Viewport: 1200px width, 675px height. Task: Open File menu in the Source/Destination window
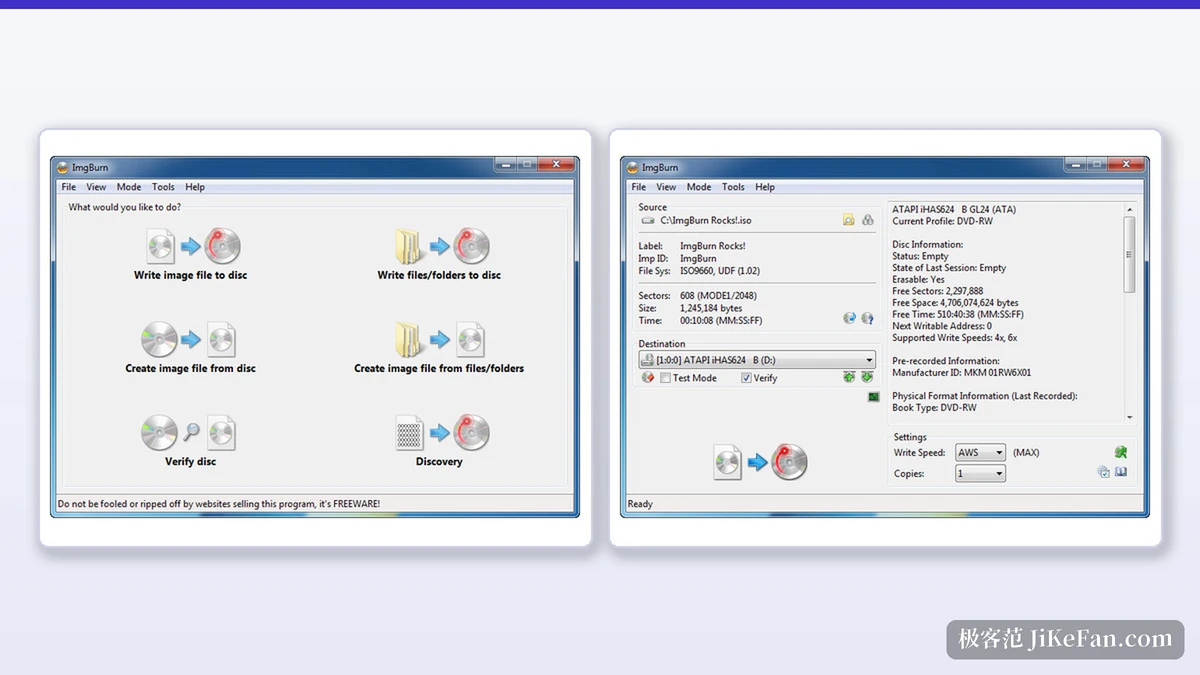(x=638, y=187)
